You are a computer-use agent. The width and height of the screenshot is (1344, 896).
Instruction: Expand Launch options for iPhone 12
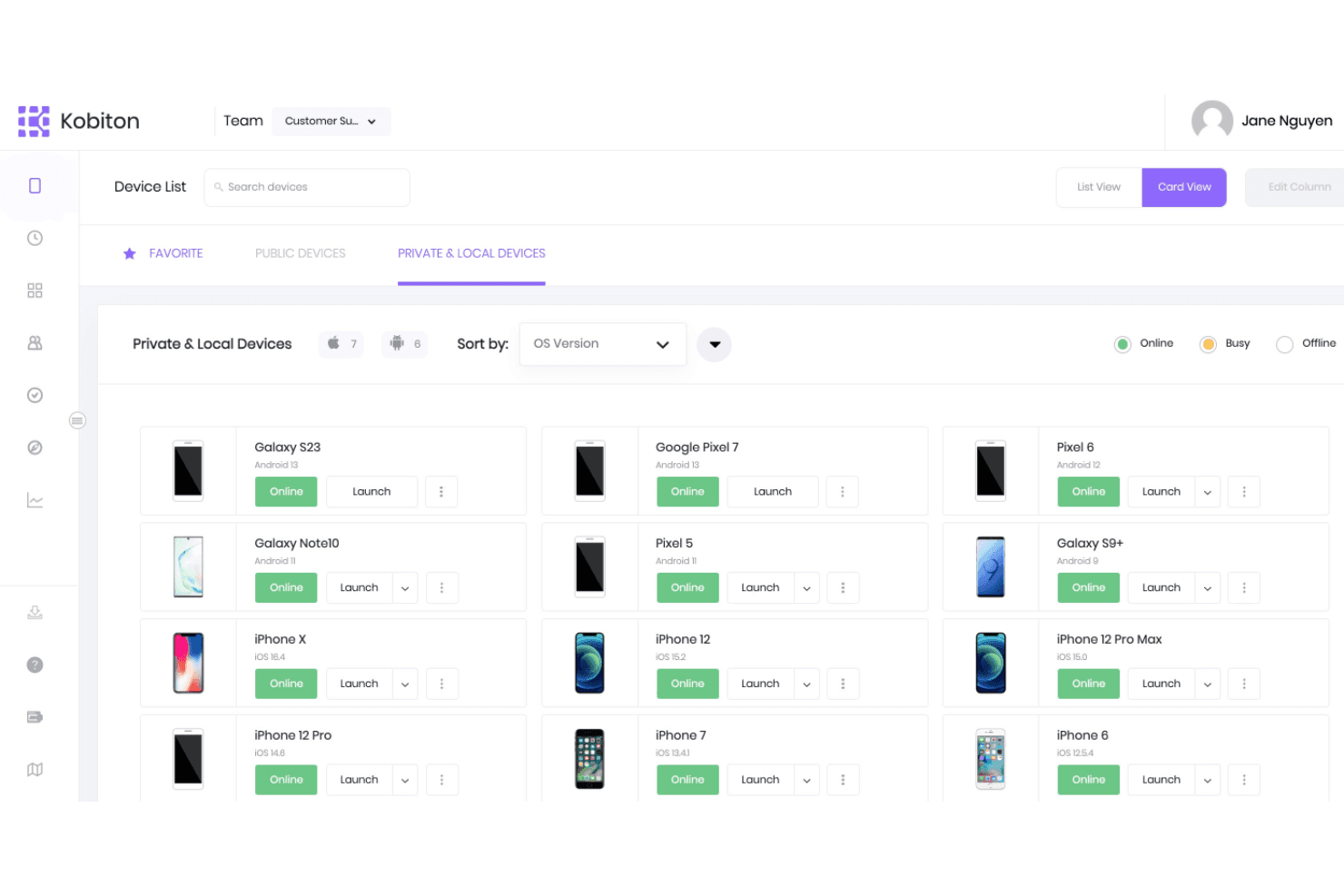(x=806, y=684)
